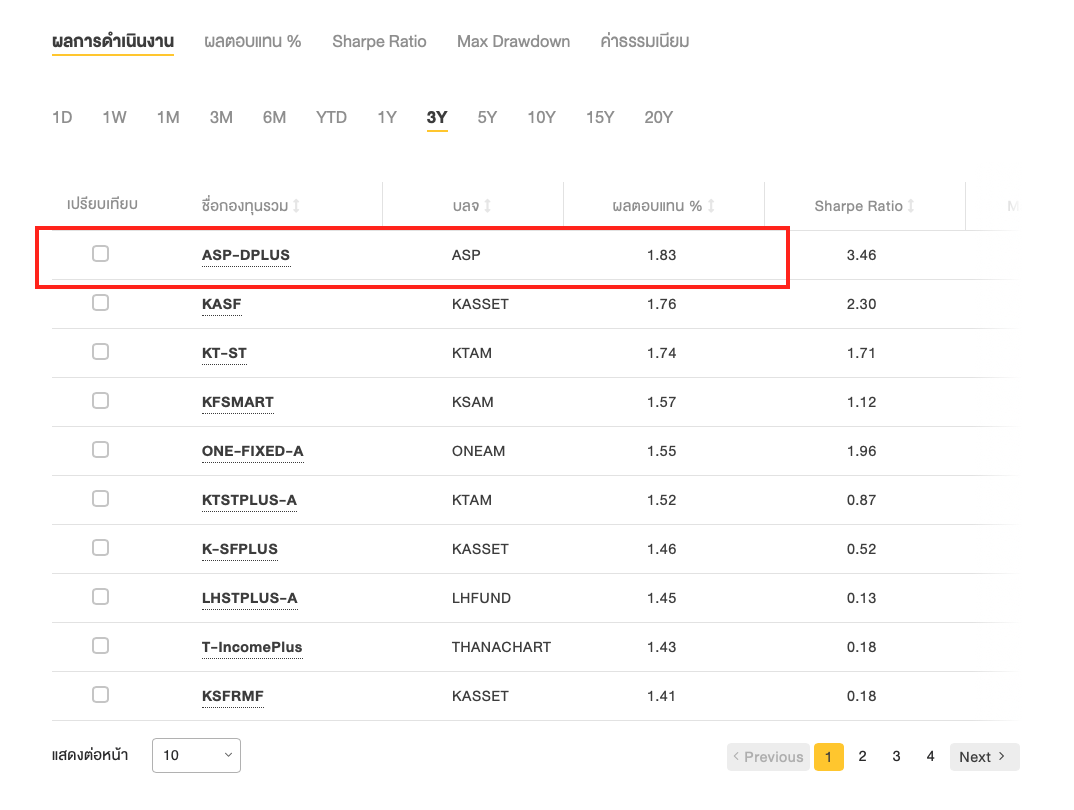This screenshot has width=1074, height=810.
Task: Open ASP-DPLUS fund link
Action: [246, 255]
